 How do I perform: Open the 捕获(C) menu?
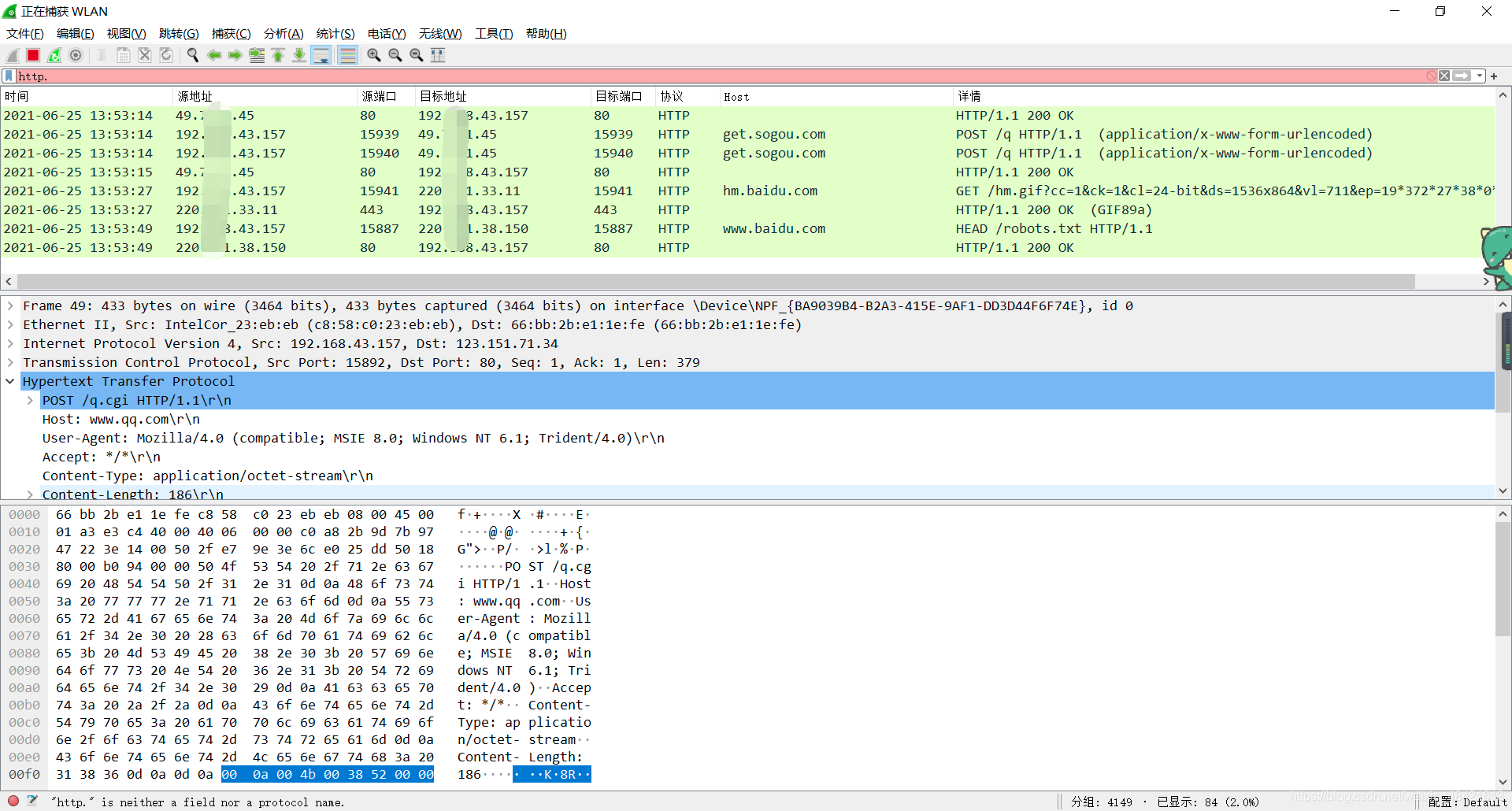click(231, 34)
